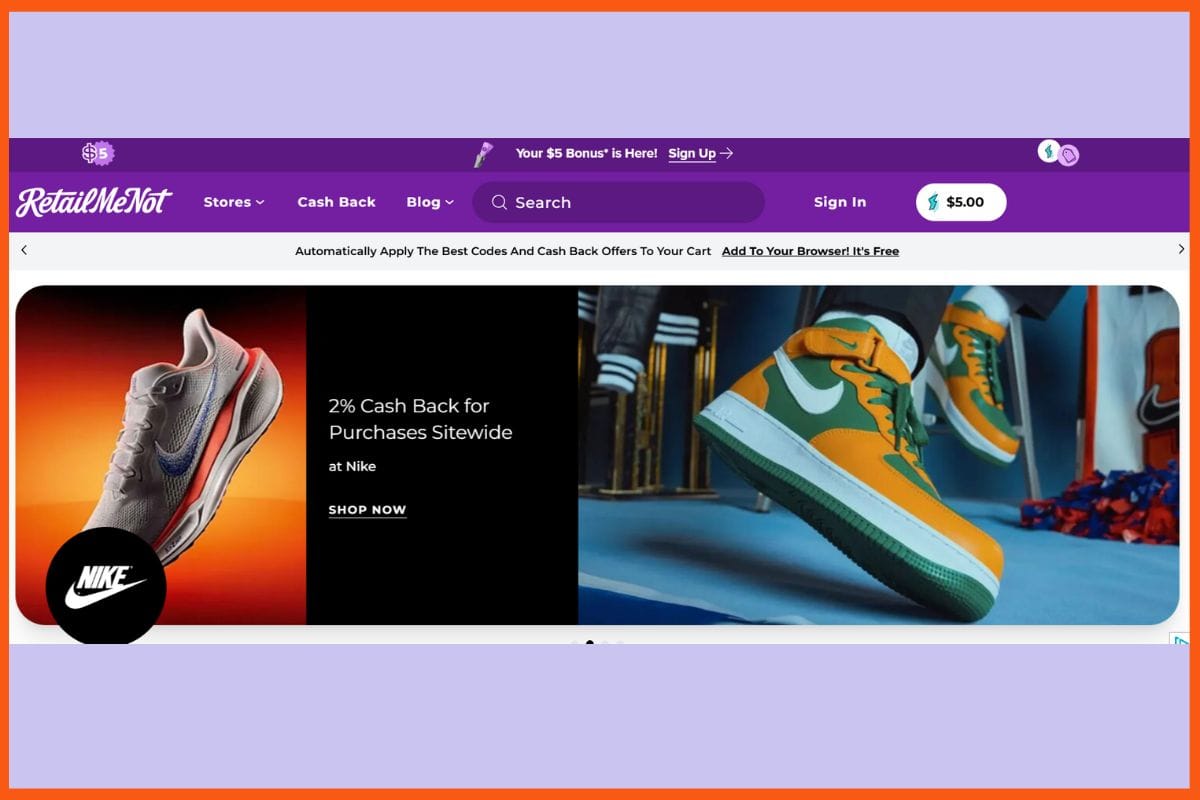Screen dimensions: 1200x800
Task: Show previous announcement with left arrow
Action: 24,250
